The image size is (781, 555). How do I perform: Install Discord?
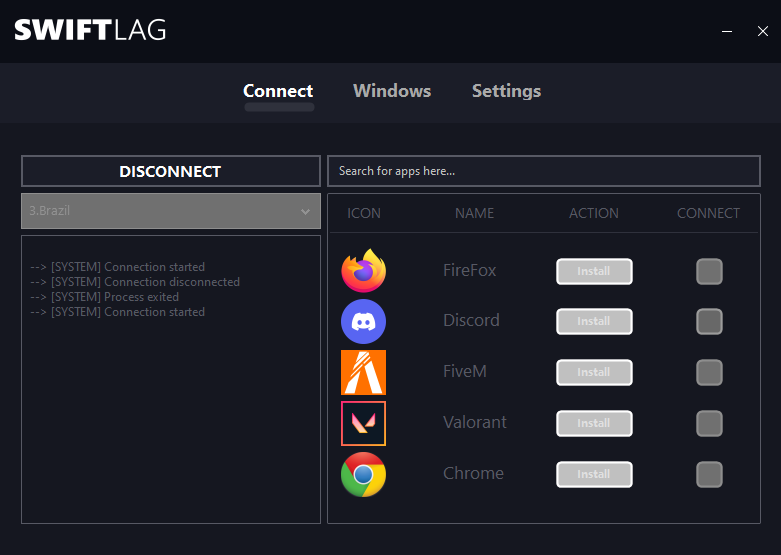(x=594, y=321)
